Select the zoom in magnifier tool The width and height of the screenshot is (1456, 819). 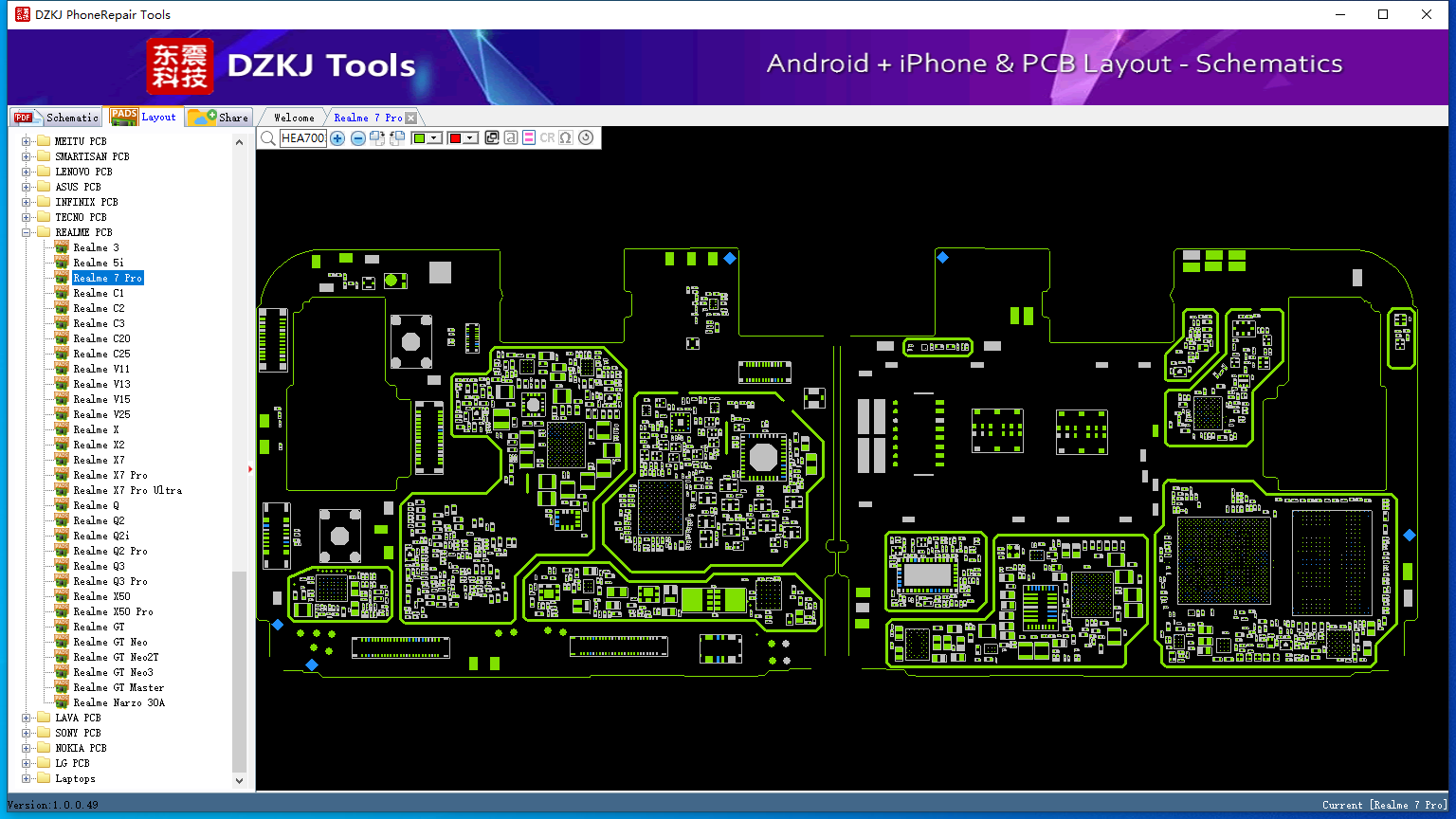pyautogui.click(x=337, y=137)
